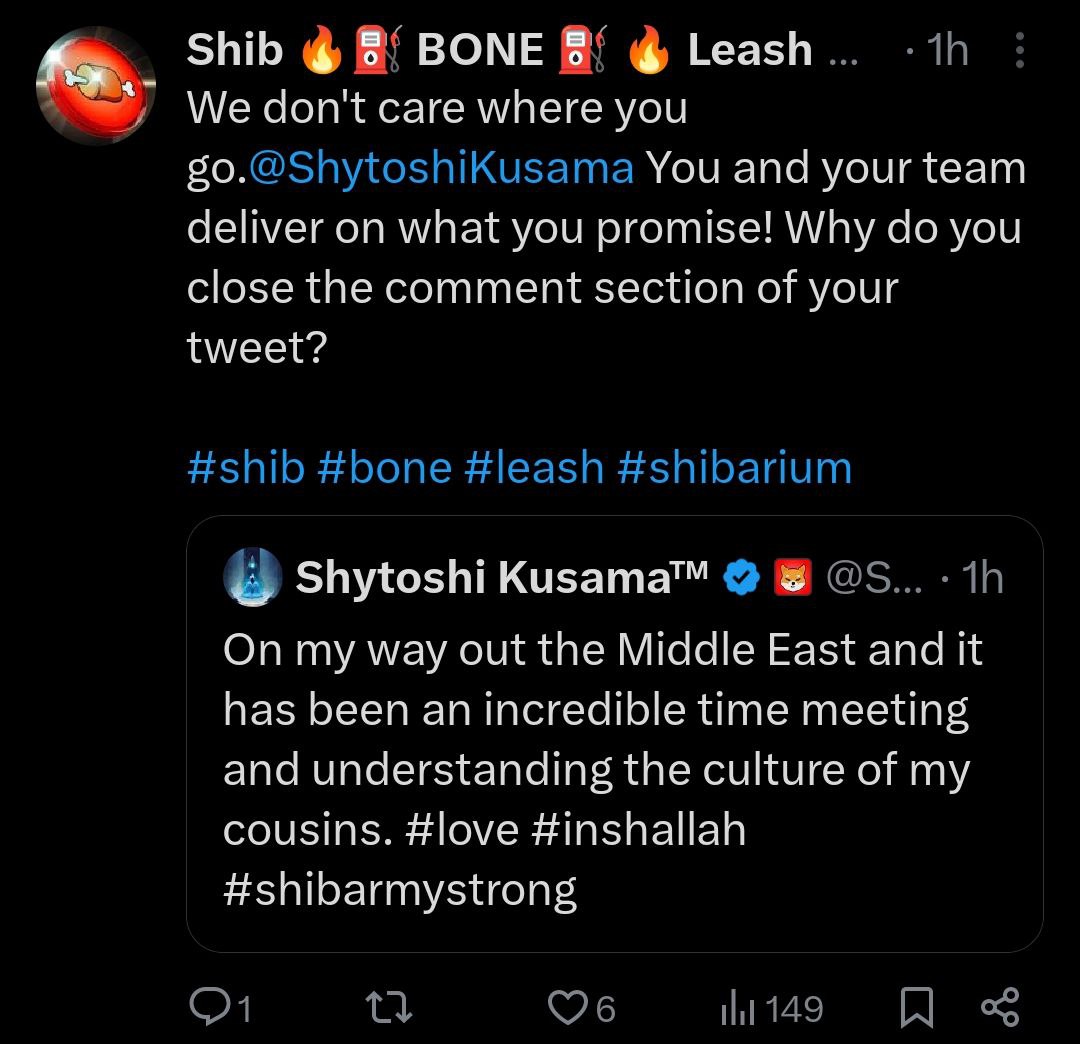Open the #shibarium hashtag
The height and width of the screenshot is (1044, 1080).
pos(735,467)
